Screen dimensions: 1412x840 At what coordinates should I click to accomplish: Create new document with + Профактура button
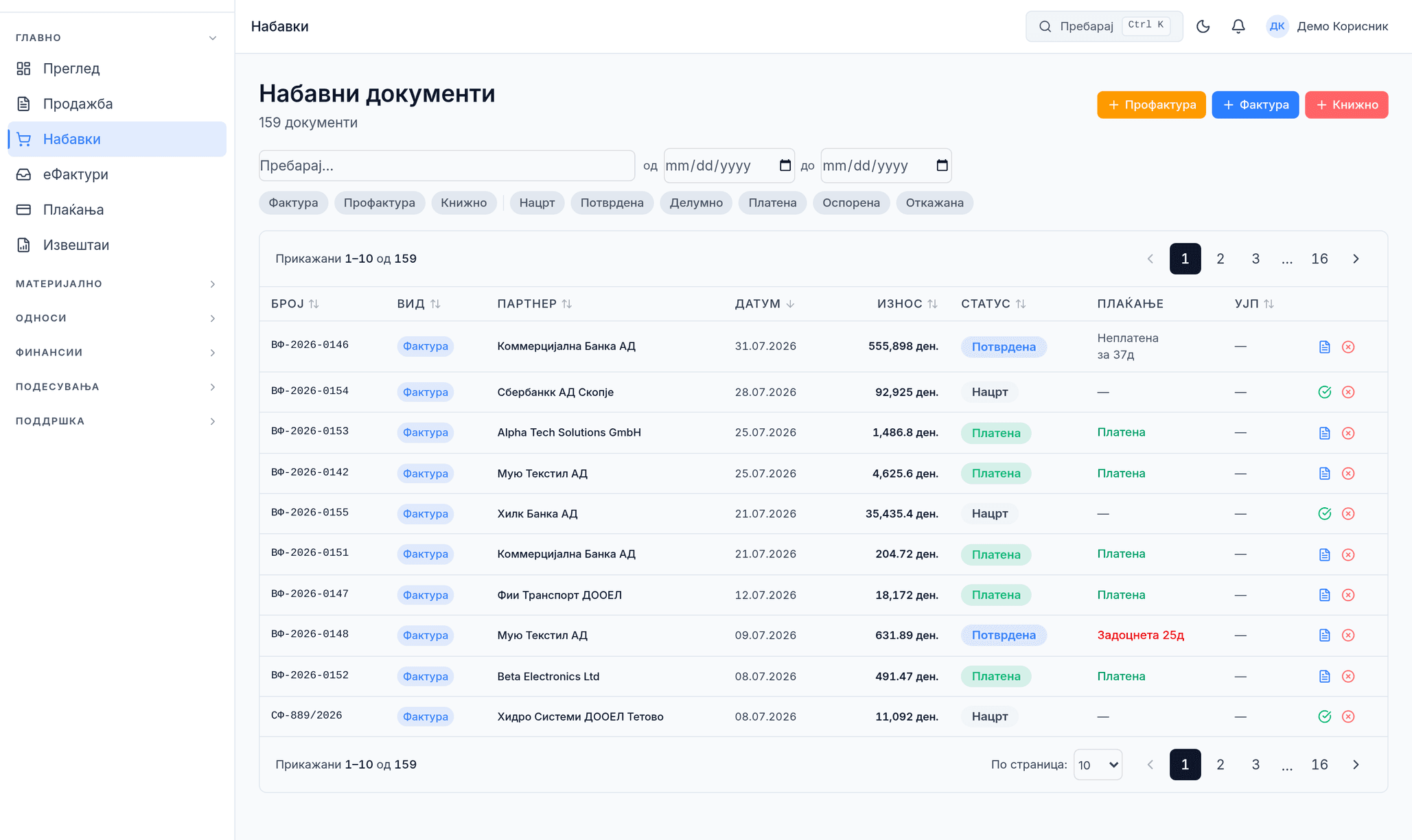[1151, 105]
